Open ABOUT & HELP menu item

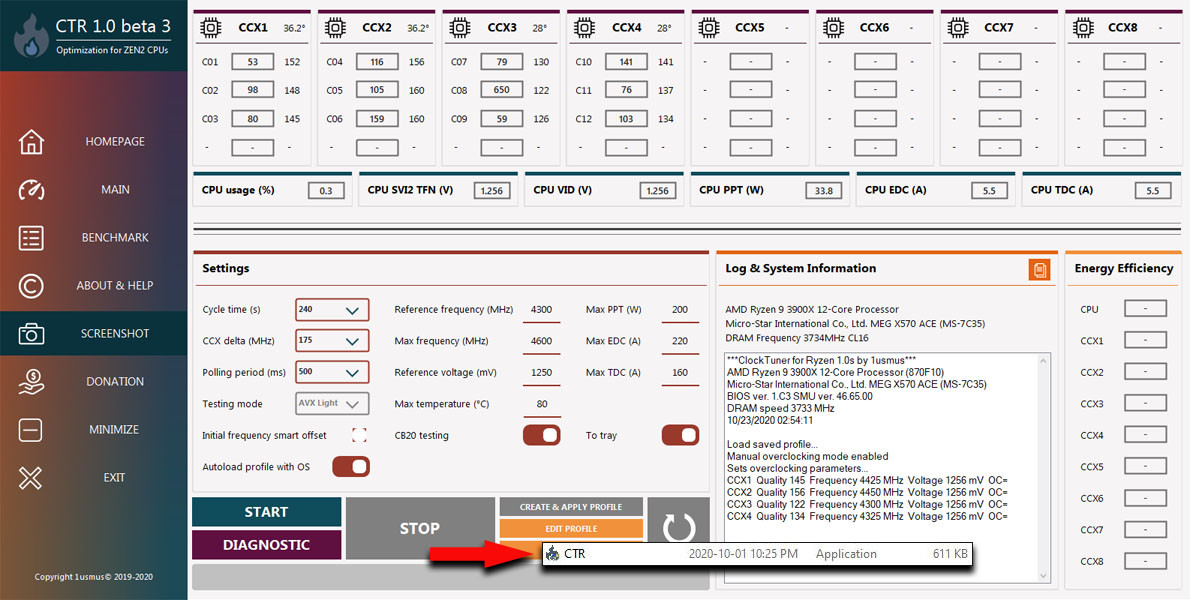pyautogui.click(x=115, y=286)
